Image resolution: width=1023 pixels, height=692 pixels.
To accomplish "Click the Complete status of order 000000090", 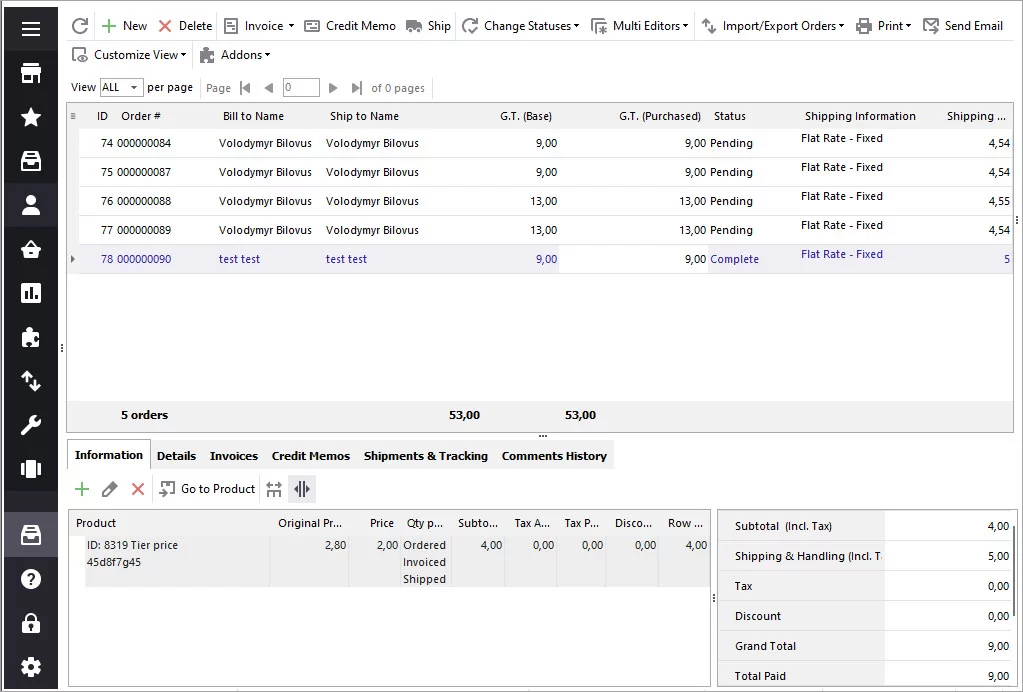I will pyautogui.click(x=734, y=259).
